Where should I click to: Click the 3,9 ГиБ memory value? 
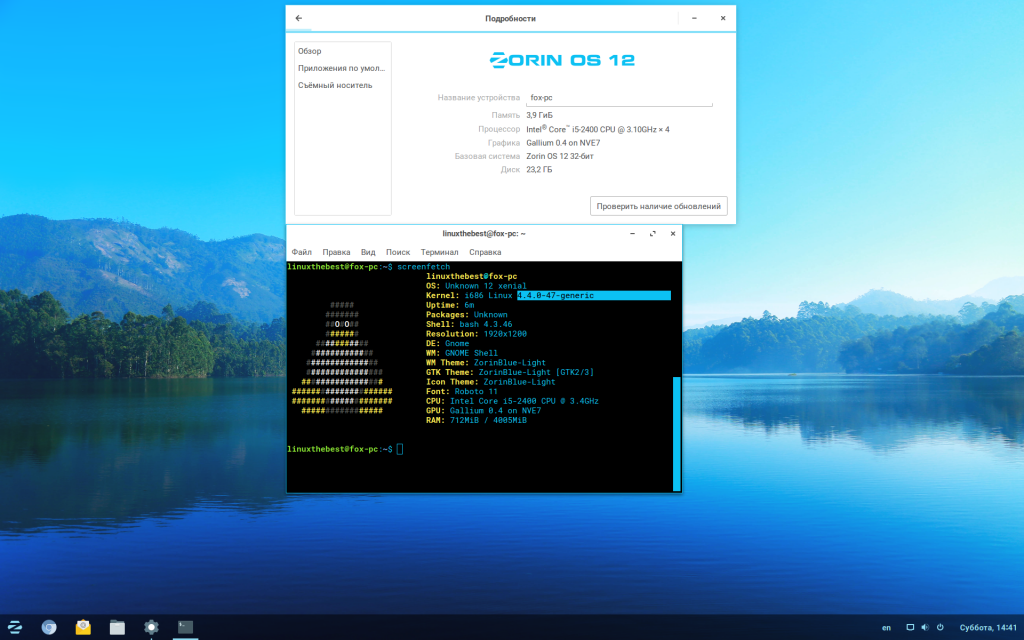[x=539, y=115]
